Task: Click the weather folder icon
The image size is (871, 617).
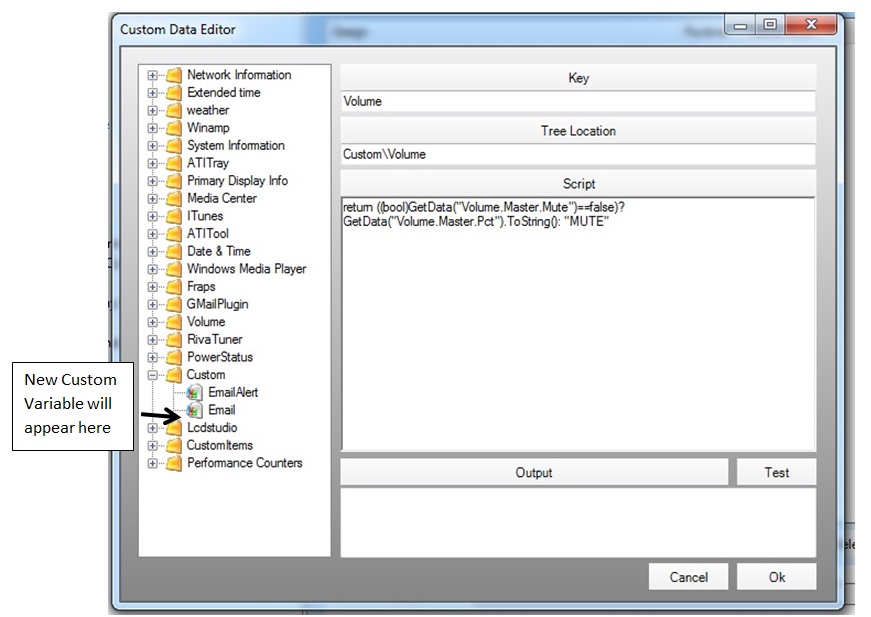Action: tap(174, 111)
